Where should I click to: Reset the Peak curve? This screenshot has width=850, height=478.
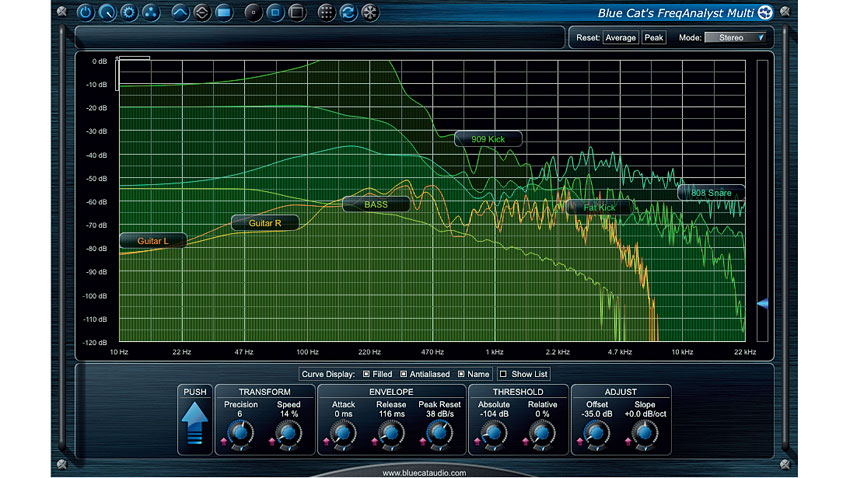coord(654,37)
